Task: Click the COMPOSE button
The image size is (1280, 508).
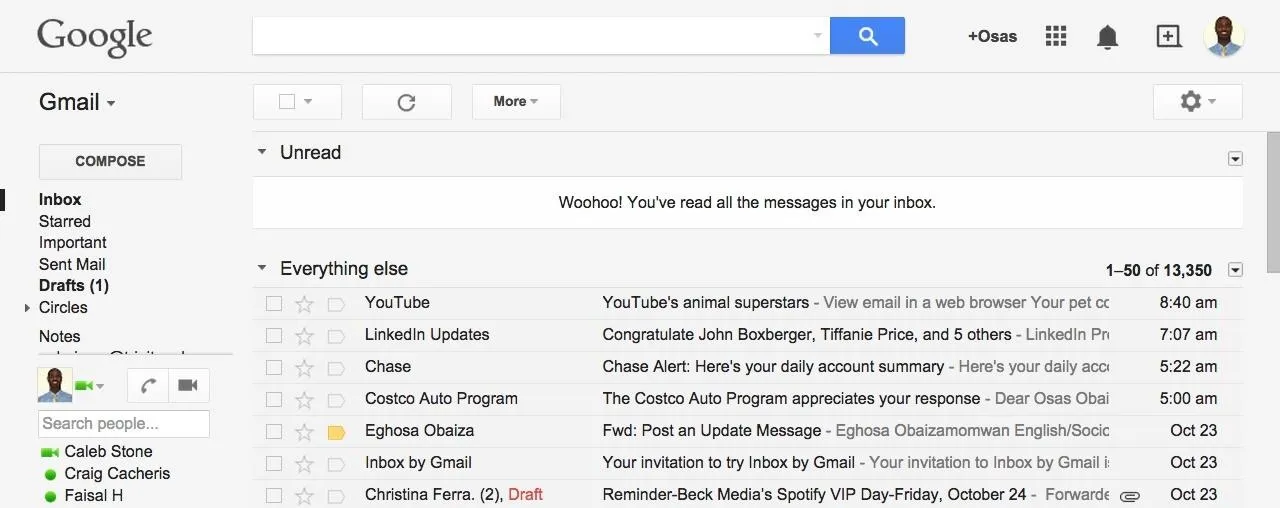Action: 110,161
